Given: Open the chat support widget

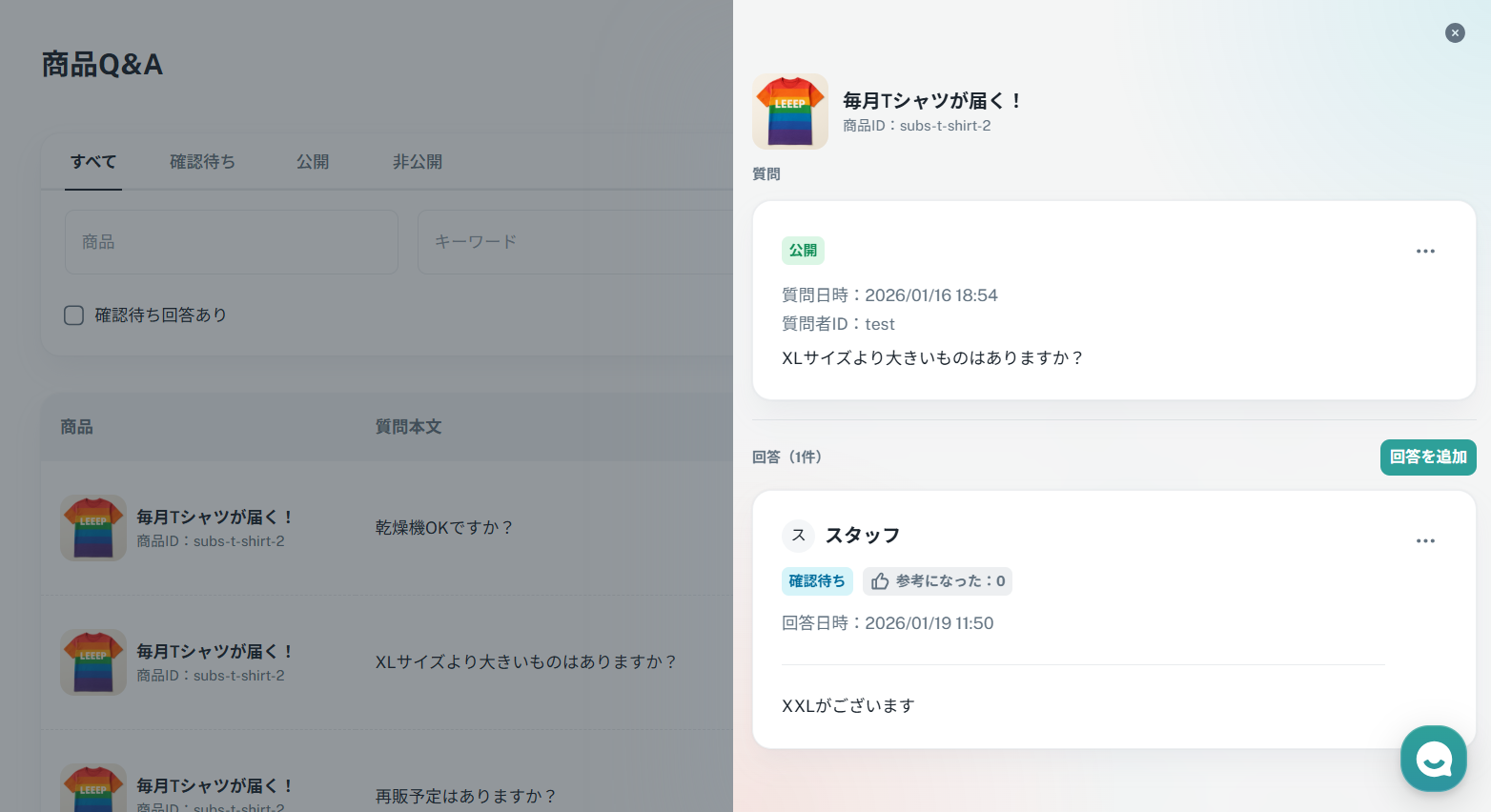Looking at the screenshot, I should [1433, 759].
